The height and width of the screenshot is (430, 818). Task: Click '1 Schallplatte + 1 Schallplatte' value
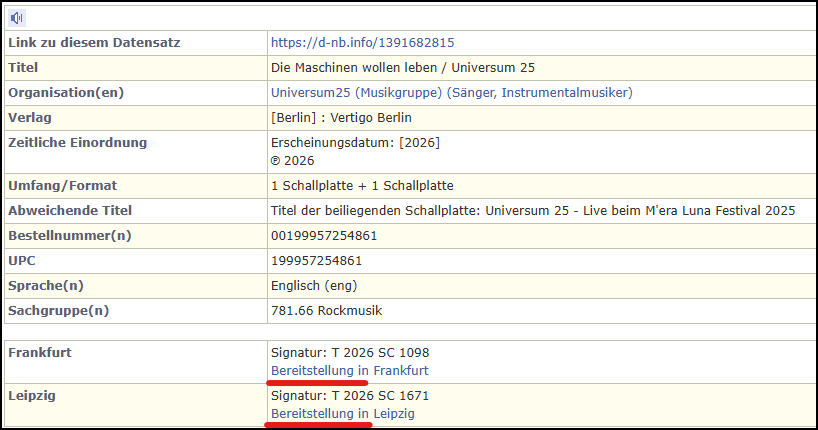pyautogui.click(x=362, y=186)
